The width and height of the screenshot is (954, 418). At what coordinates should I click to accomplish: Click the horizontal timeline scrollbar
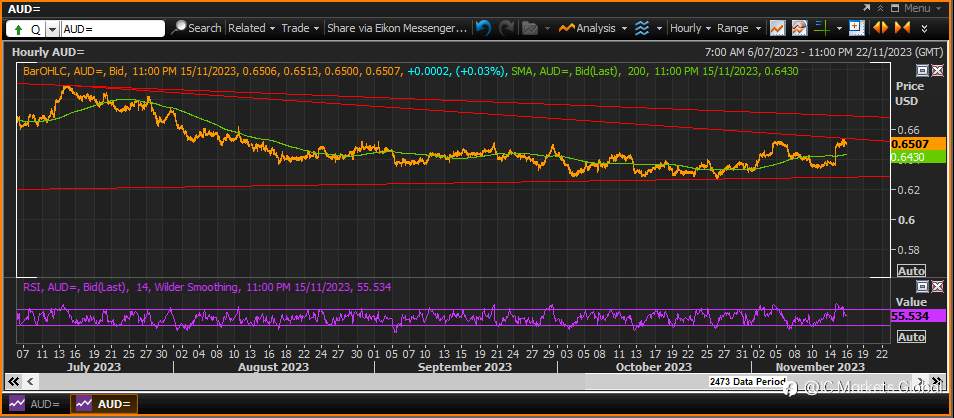click(475, 382)
